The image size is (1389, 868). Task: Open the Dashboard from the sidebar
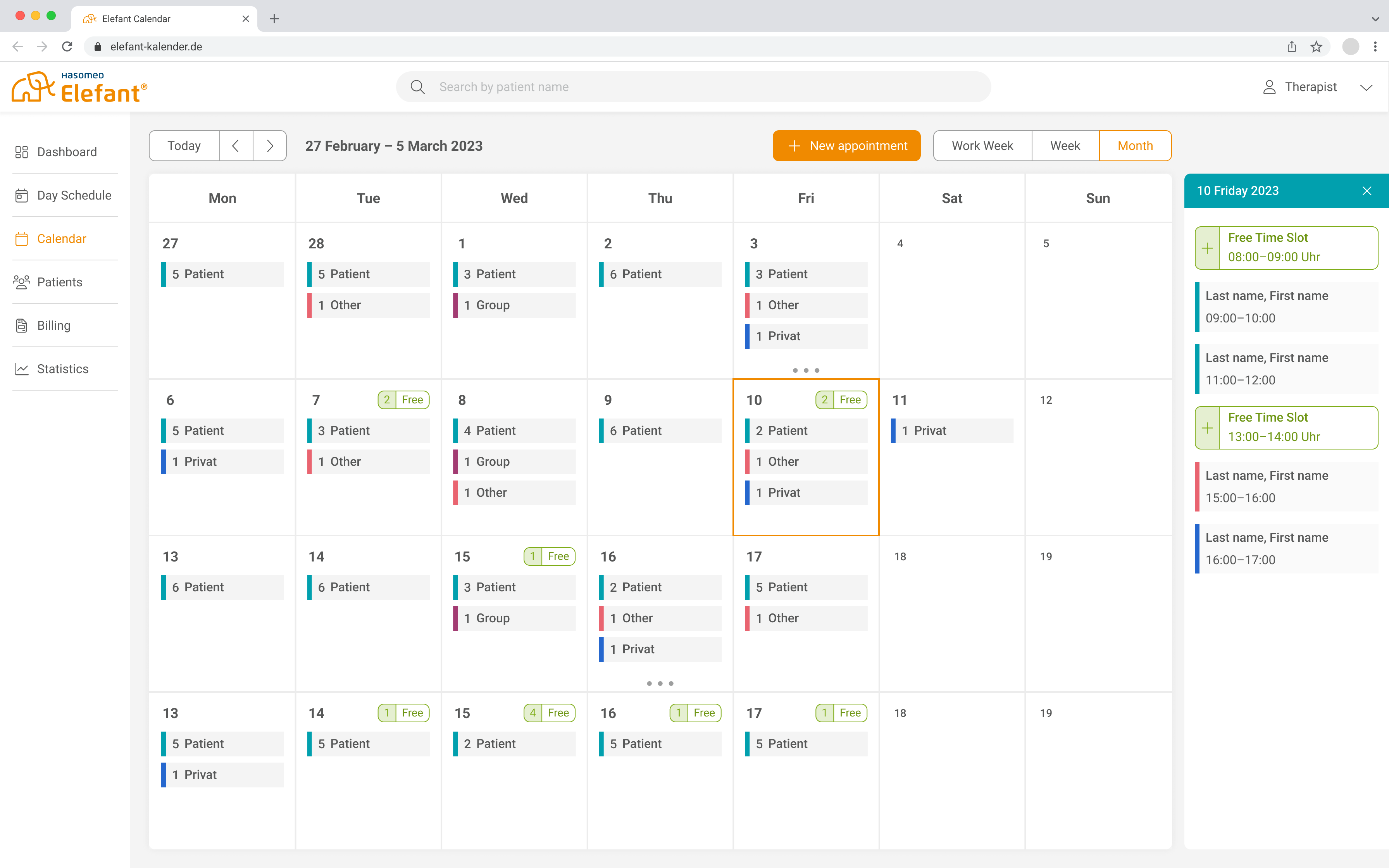tap(22, 152)
